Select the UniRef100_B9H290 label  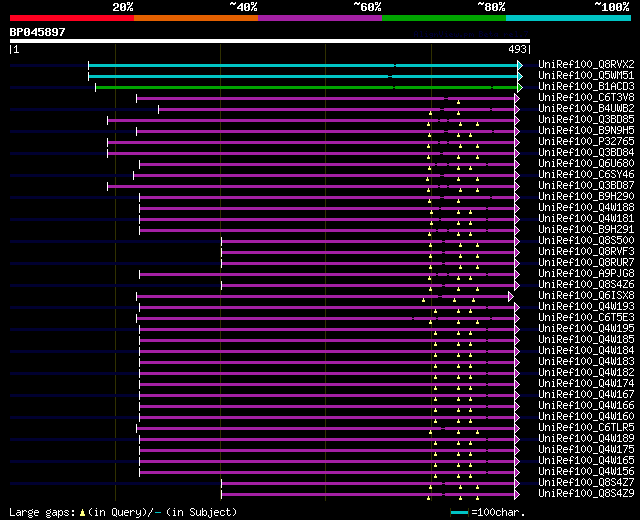pyautogui.click(x=586, y=197)
